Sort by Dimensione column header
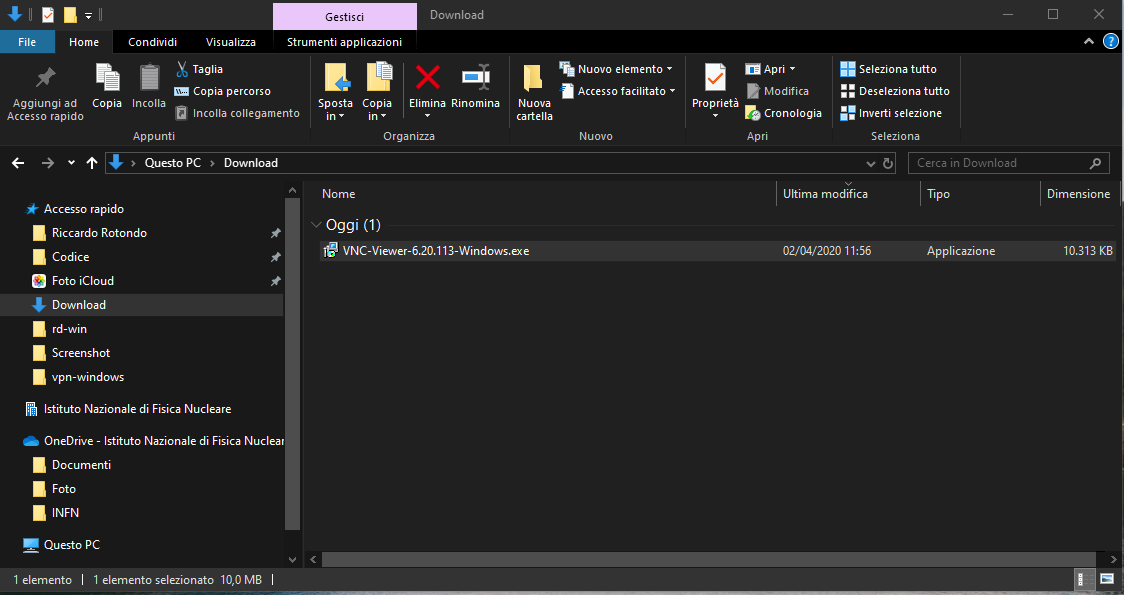The width and height of the screenshot is (1124, 595). [x=1078, y=194]
